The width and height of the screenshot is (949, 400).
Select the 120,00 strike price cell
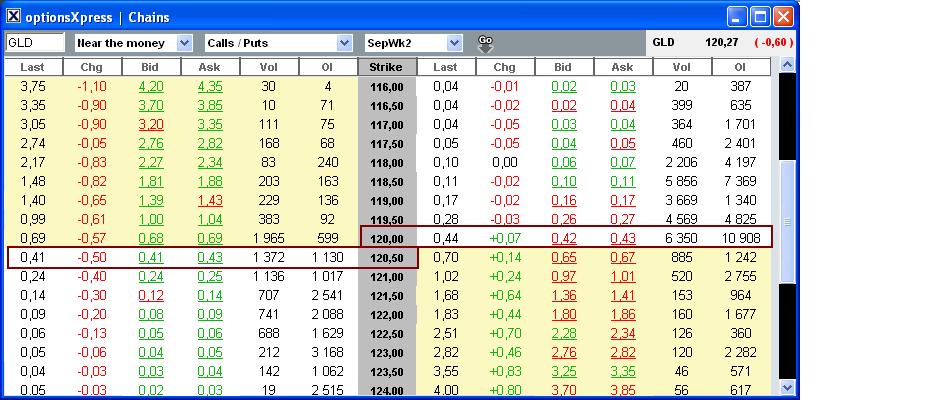385,239
